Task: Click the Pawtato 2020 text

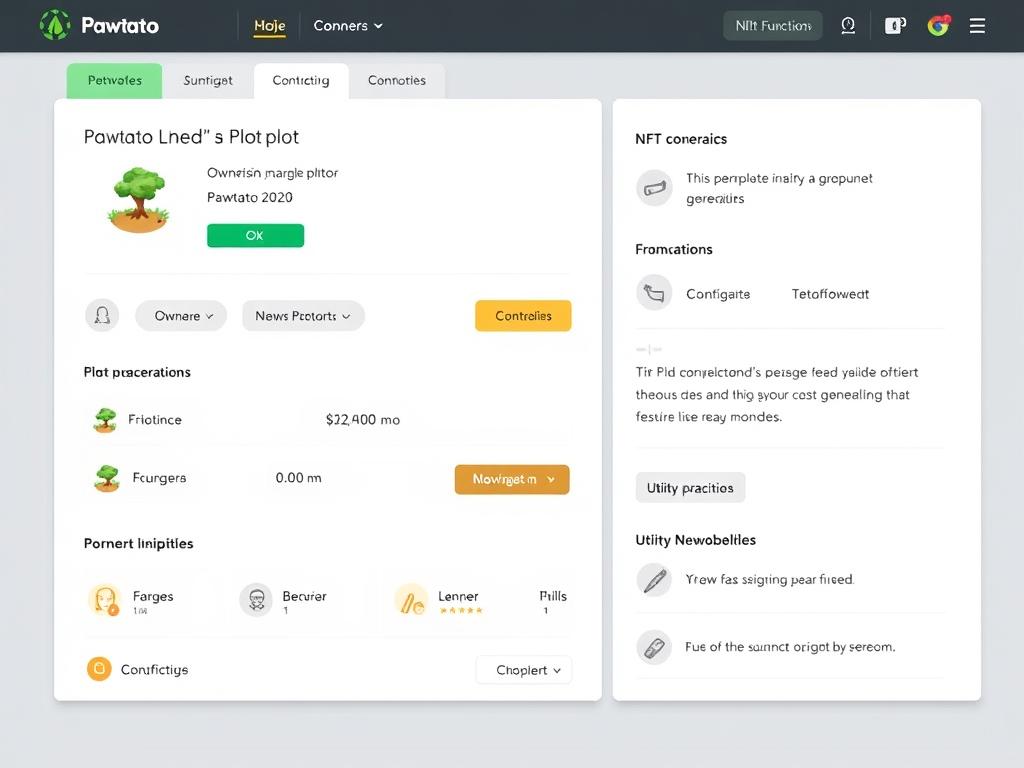Action: point(249,197)
